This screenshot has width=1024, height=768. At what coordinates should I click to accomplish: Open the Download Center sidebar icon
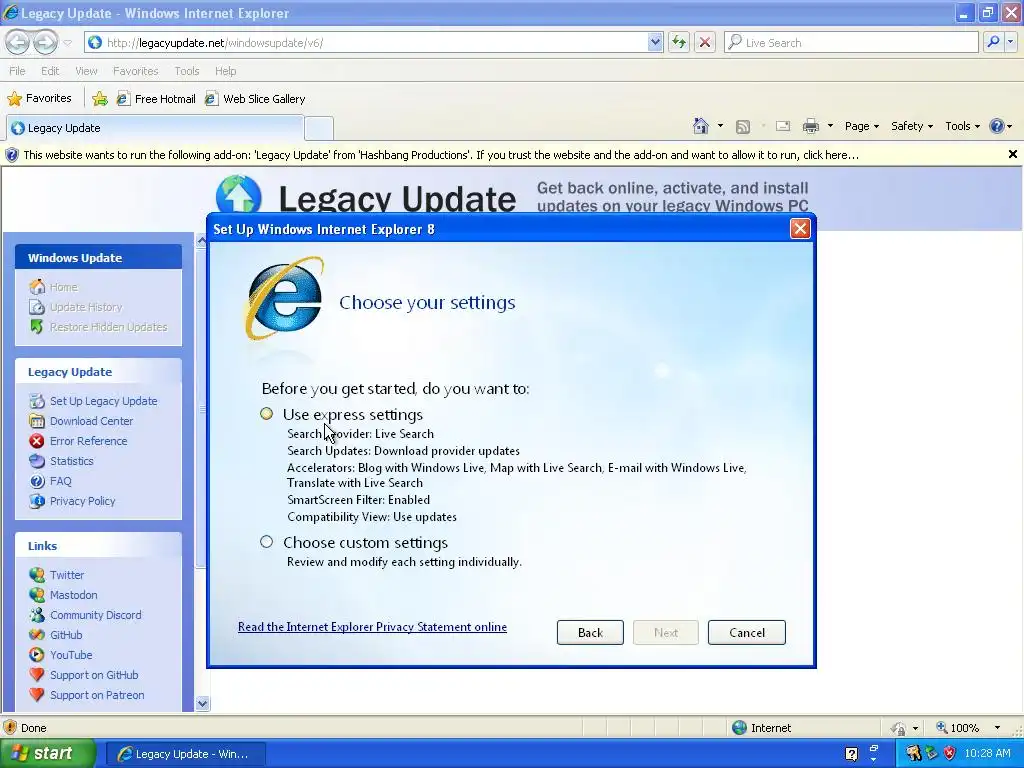37,421
